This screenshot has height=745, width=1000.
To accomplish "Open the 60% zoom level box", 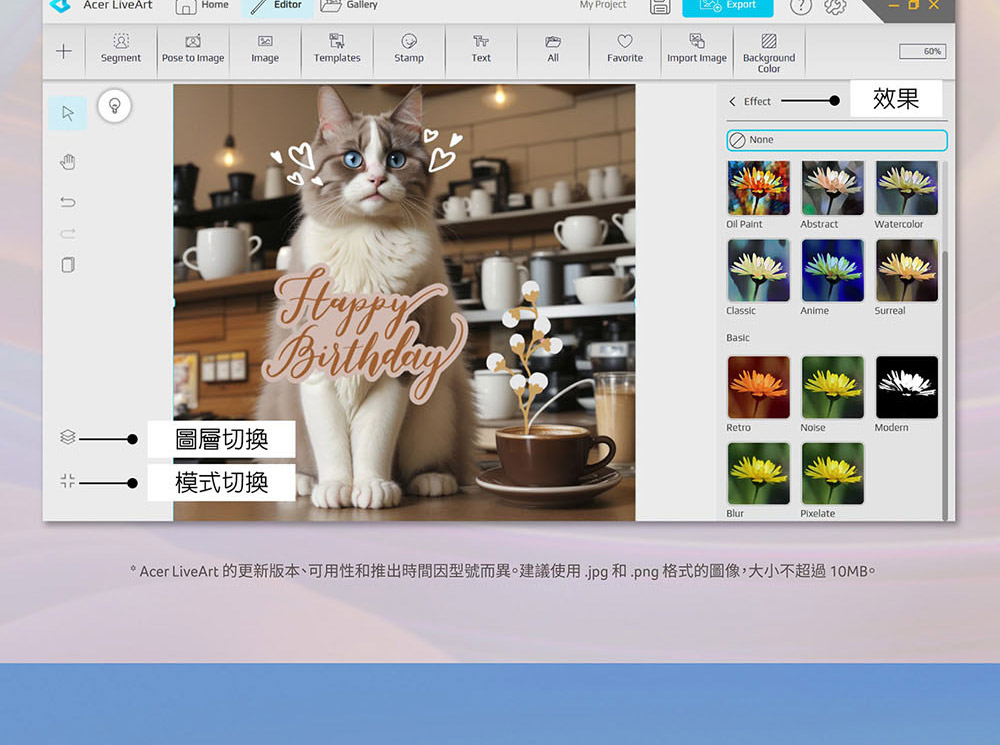I will click(x=921, y=51).
